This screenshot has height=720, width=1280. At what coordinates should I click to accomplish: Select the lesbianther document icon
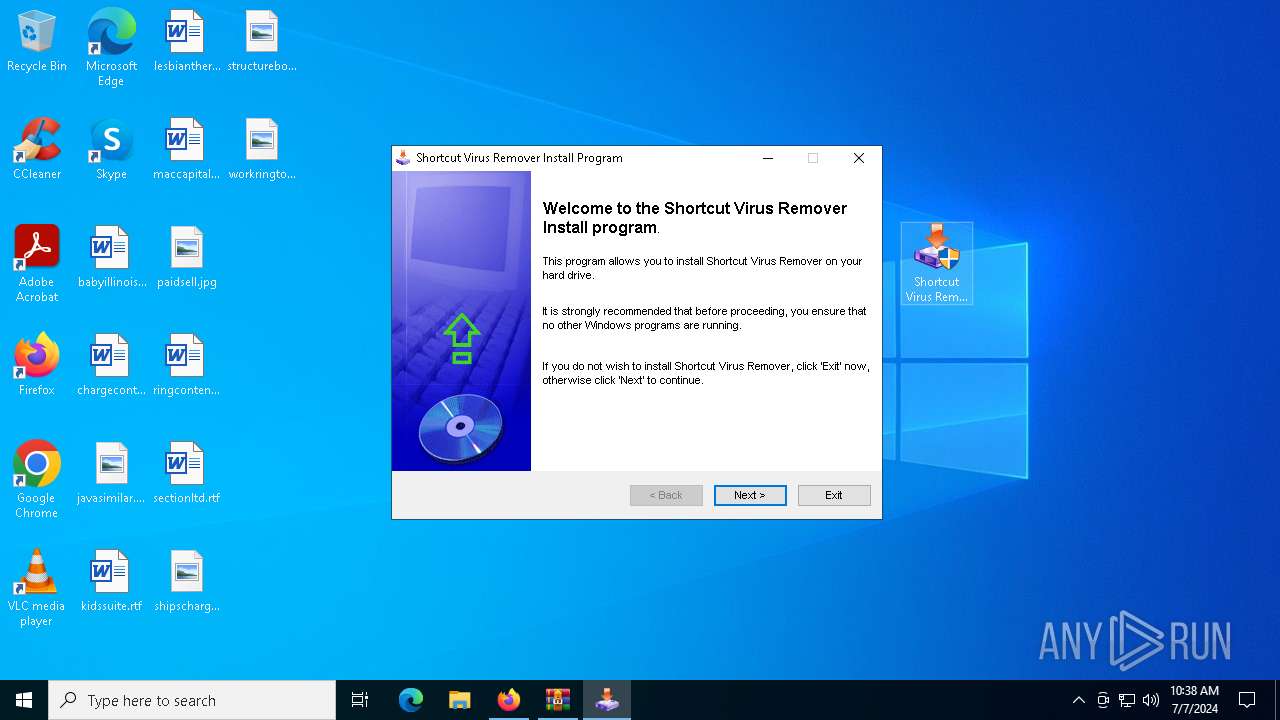tap(186, 42)
